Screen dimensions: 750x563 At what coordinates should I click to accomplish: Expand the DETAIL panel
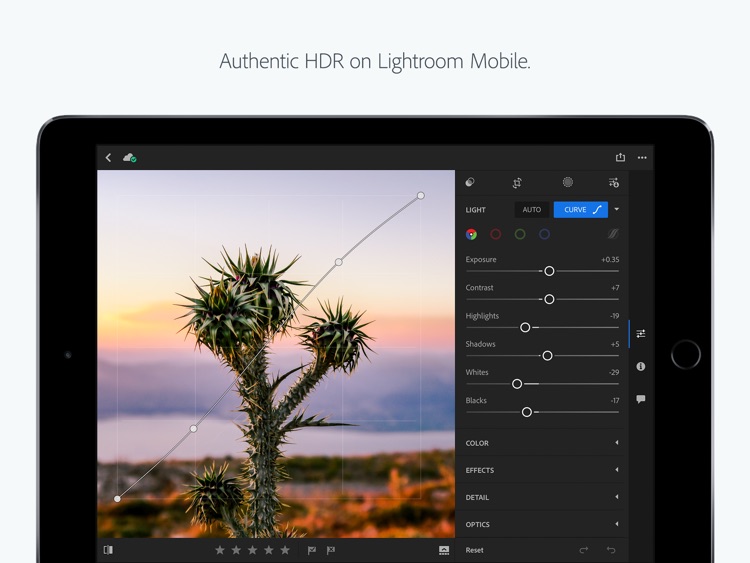[542, 497]
